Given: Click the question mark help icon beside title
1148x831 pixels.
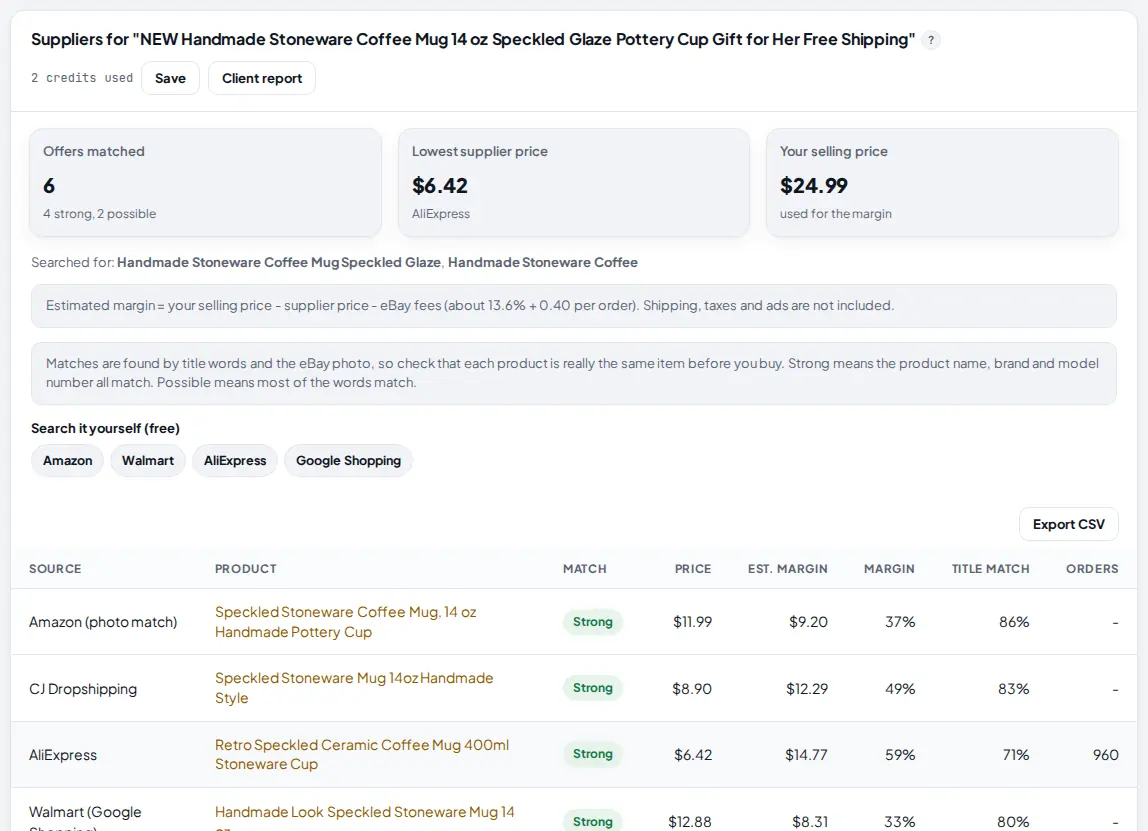Looking at the screenshot, I should (x=931, y=40).
